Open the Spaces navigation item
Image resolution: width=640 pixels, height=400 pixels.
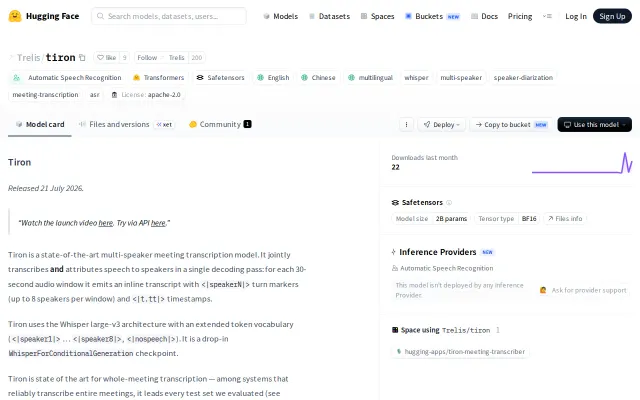pos(378,16)
